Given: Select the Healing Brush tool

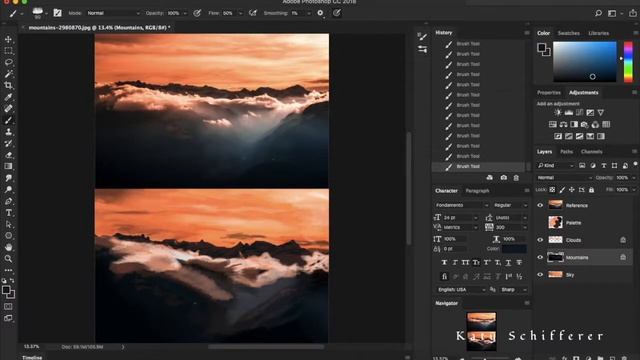Looking at the screenshot, I should coord(8,109).
